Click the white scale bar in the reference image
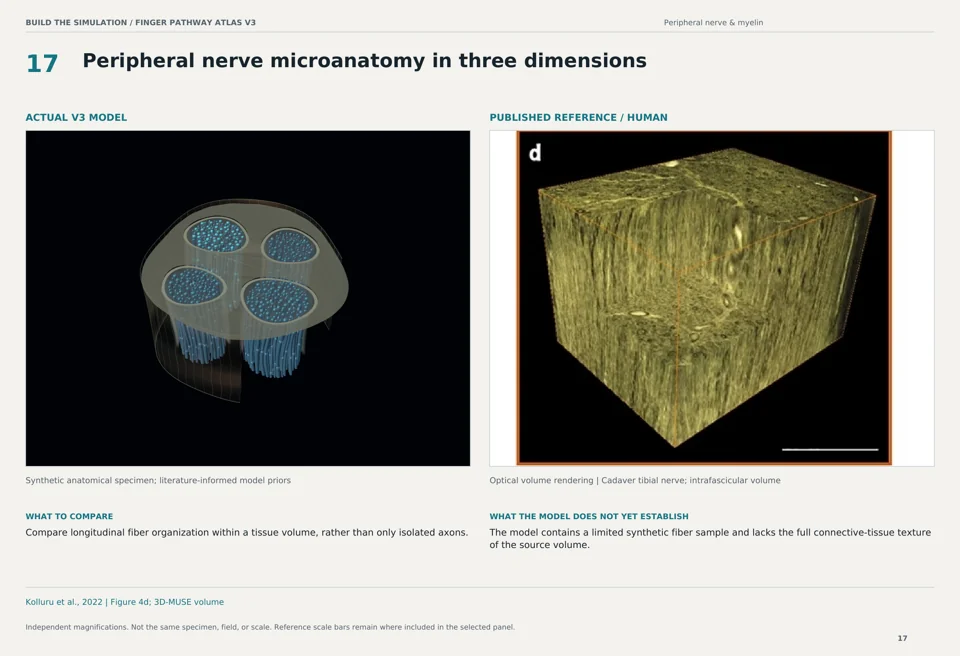The height and width of the screenshot is (656, 960). point(830,450)
